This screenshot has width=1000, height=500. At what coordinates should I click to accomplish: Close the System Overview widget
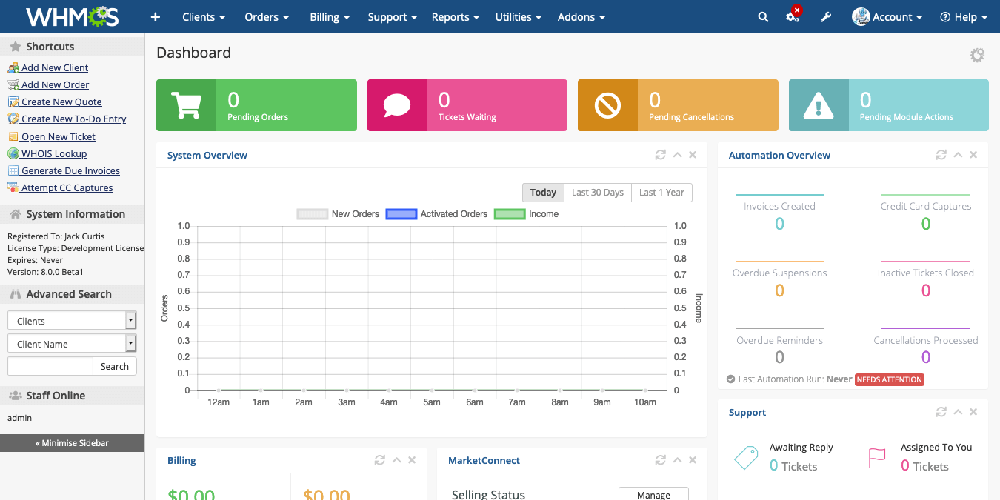click(x=693, y=155)
